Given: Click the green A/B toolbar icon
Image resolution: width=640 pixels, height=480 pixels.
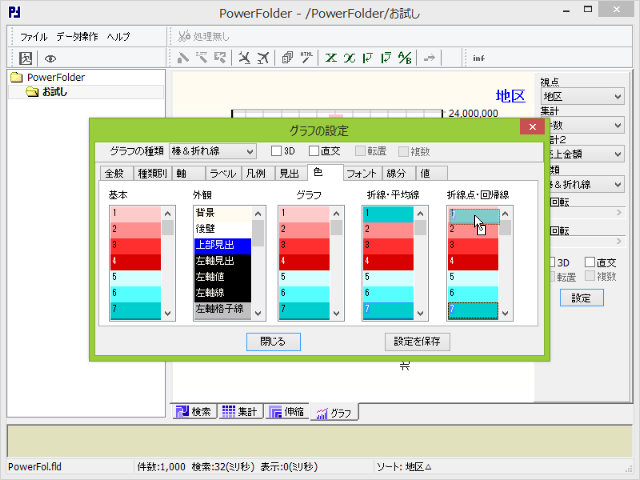Looking at the screenshot, I should [405, 58].
